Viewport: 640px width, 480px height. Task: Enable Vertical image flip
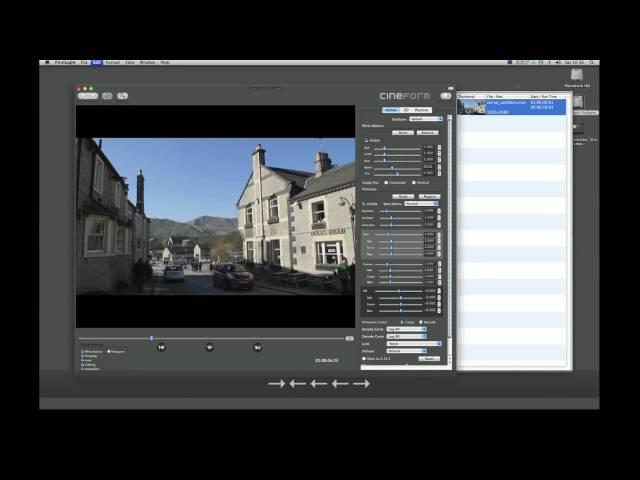(x=414, y=182)
